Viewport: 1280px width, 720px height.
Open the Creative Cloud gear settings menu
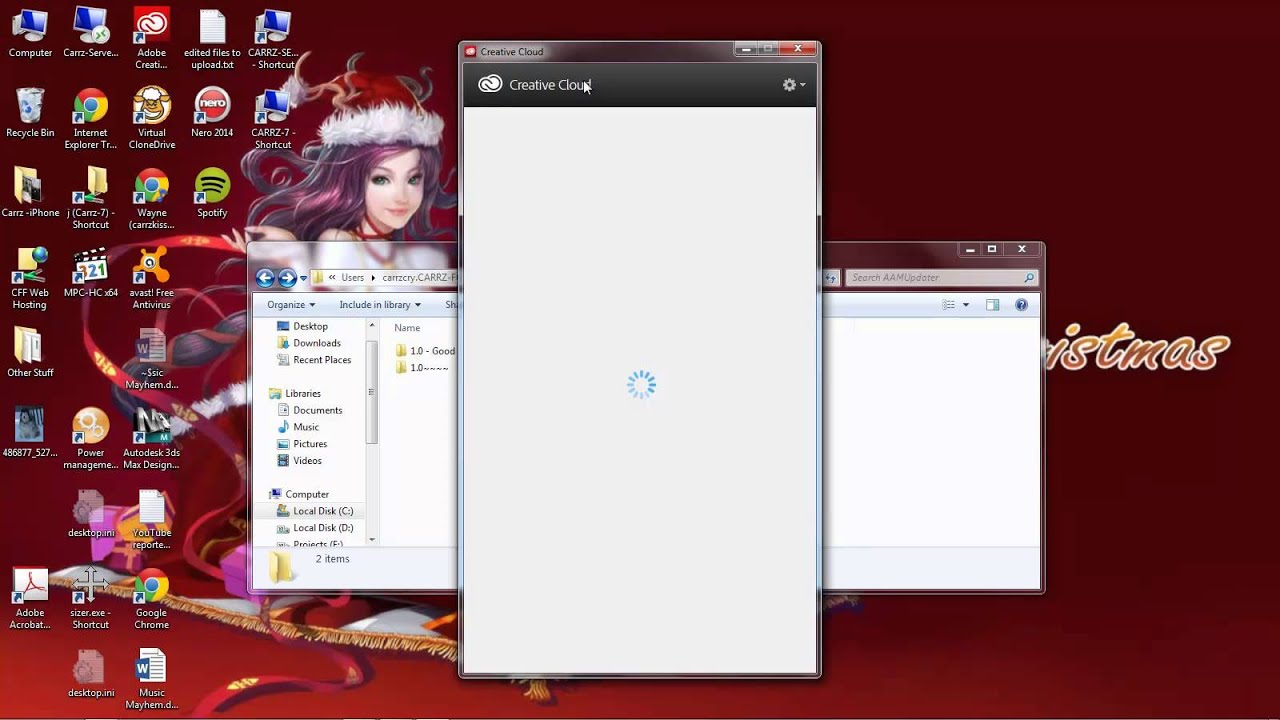[x=793, y=85]
